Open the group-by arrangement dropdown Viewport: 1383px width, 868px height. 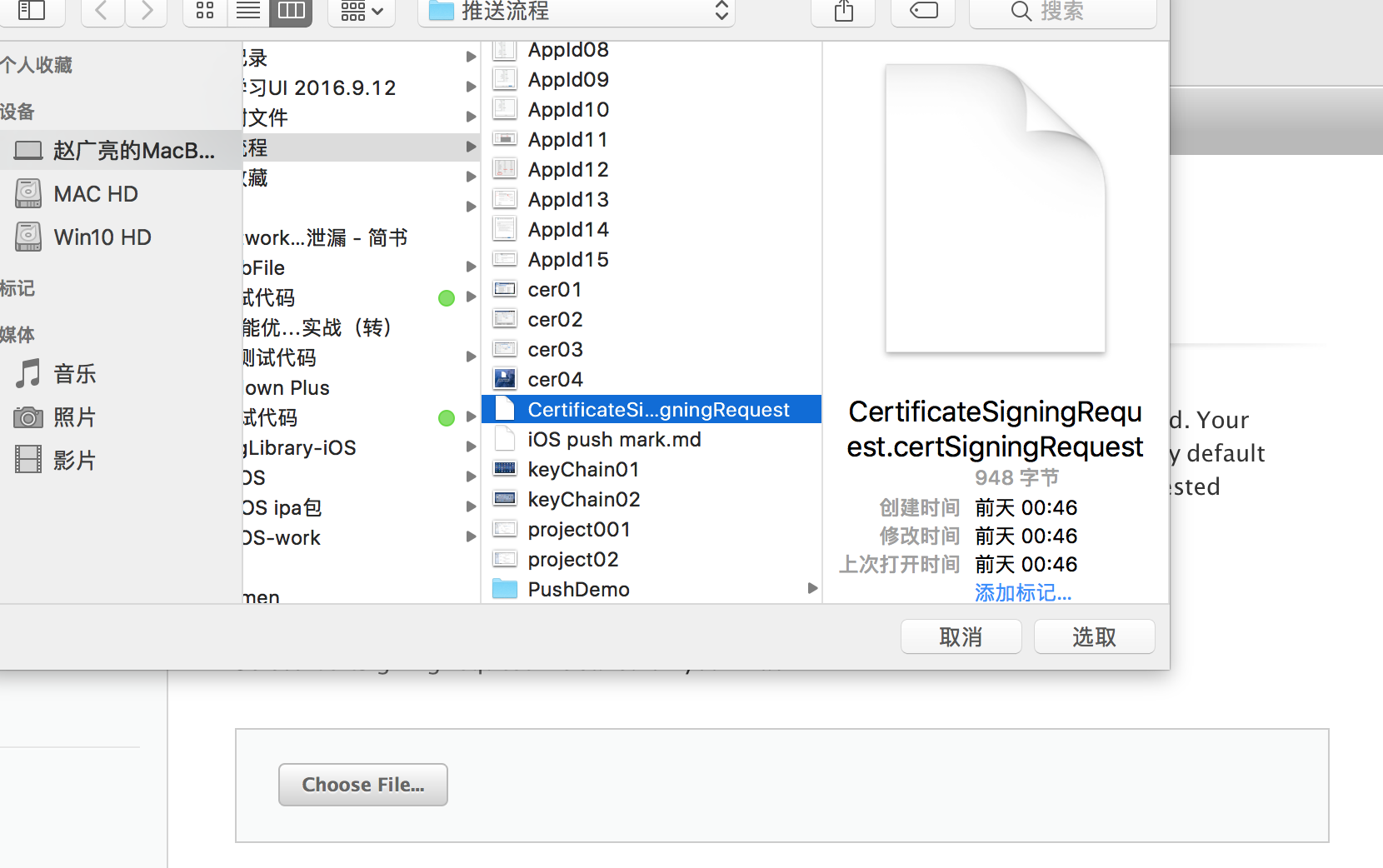362,11
